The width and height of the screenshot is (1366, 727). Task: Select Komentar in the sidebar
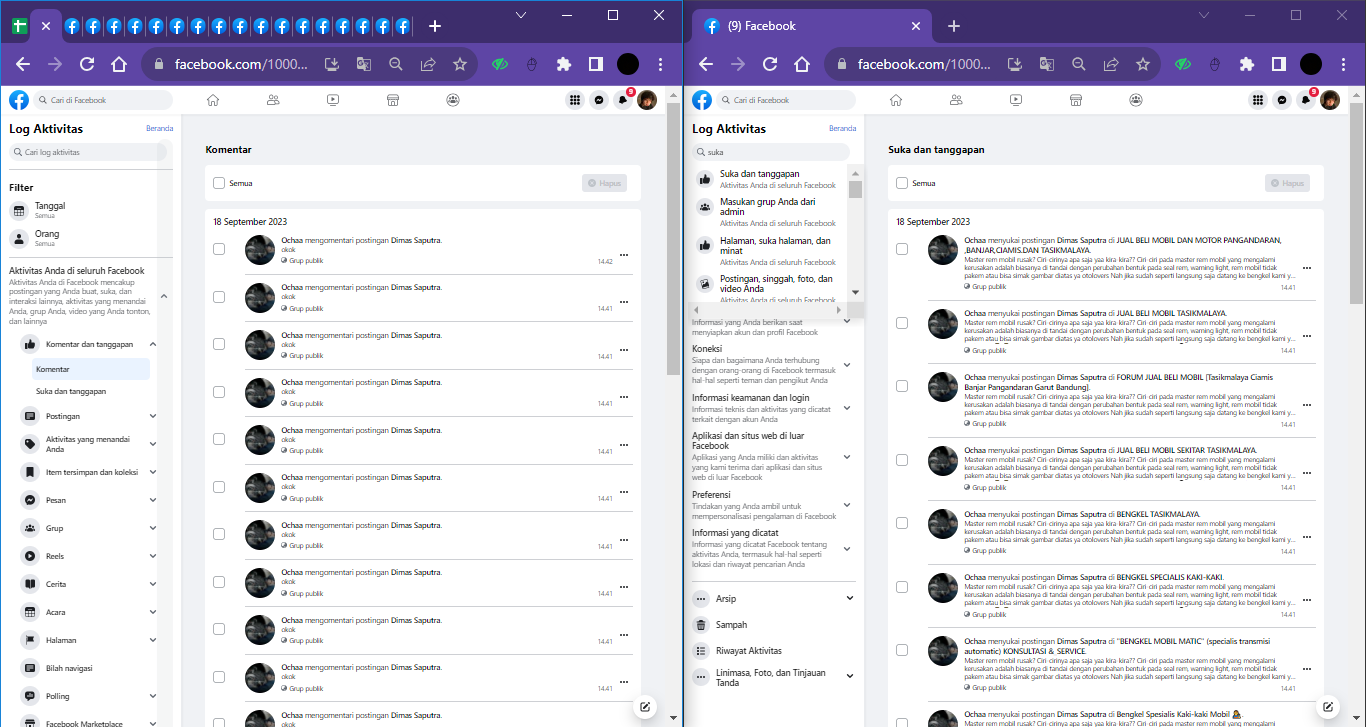point(91,369)
